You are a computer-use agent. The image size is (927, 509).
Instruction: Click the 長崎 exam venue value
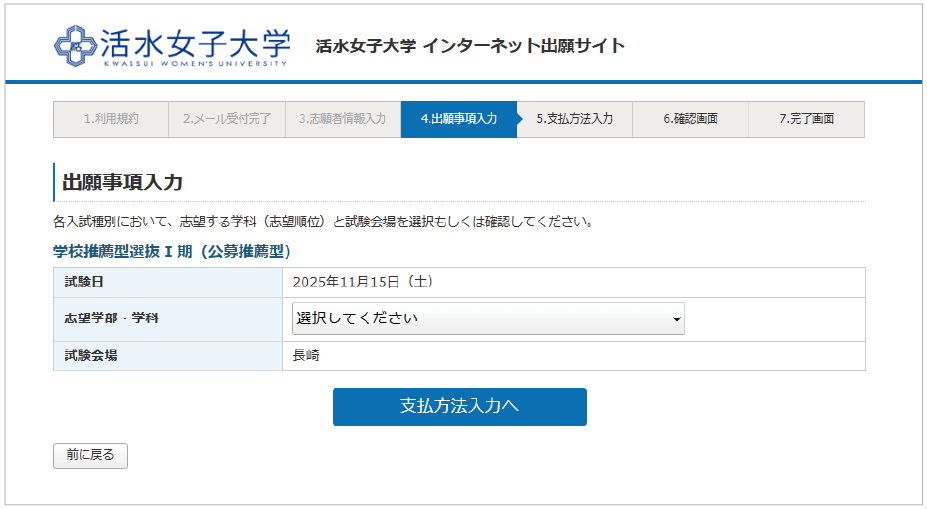306,355
